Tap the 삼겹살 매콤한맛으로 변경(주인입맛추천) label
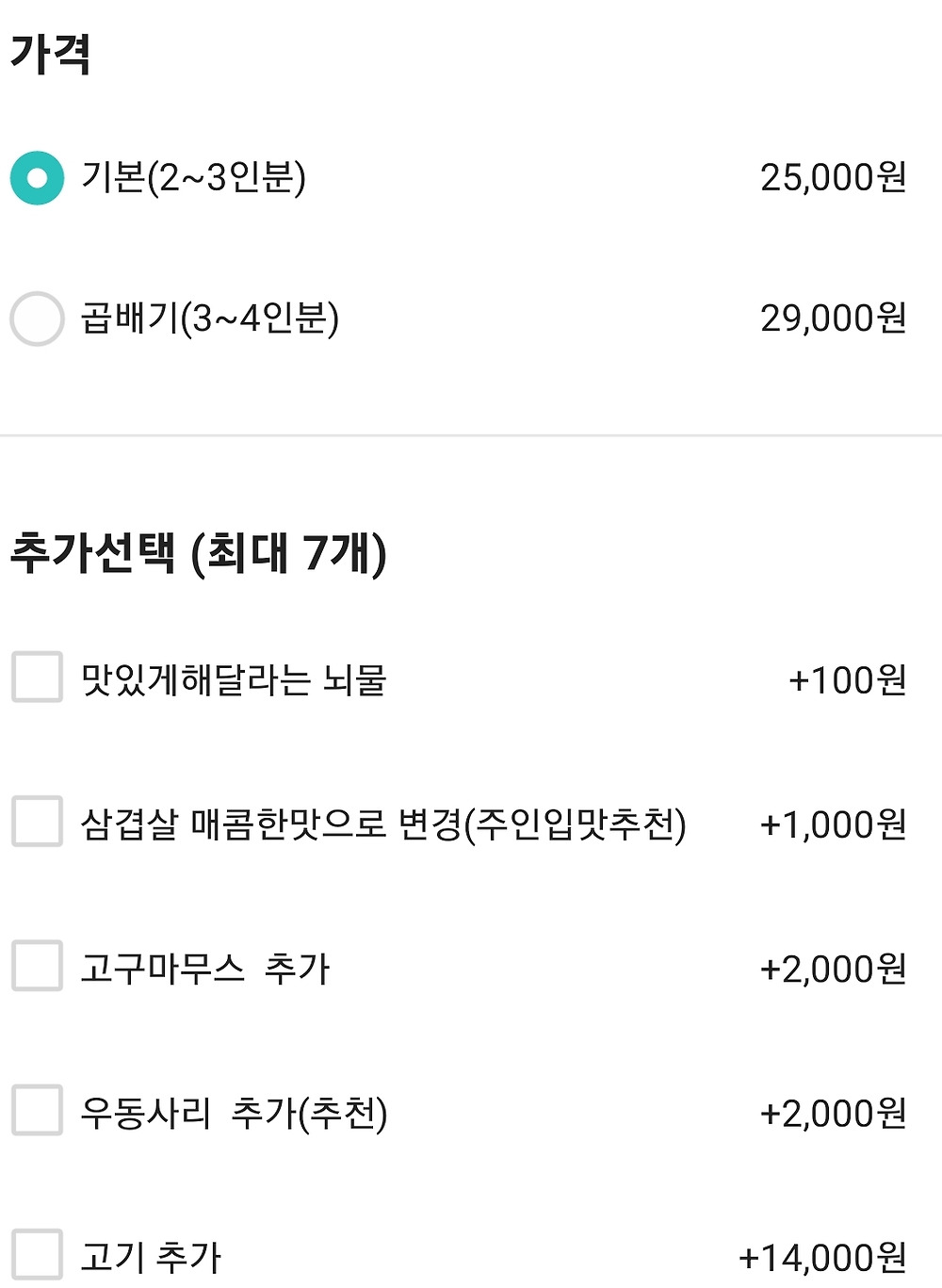942x1288 pixels. click(382, 824)
